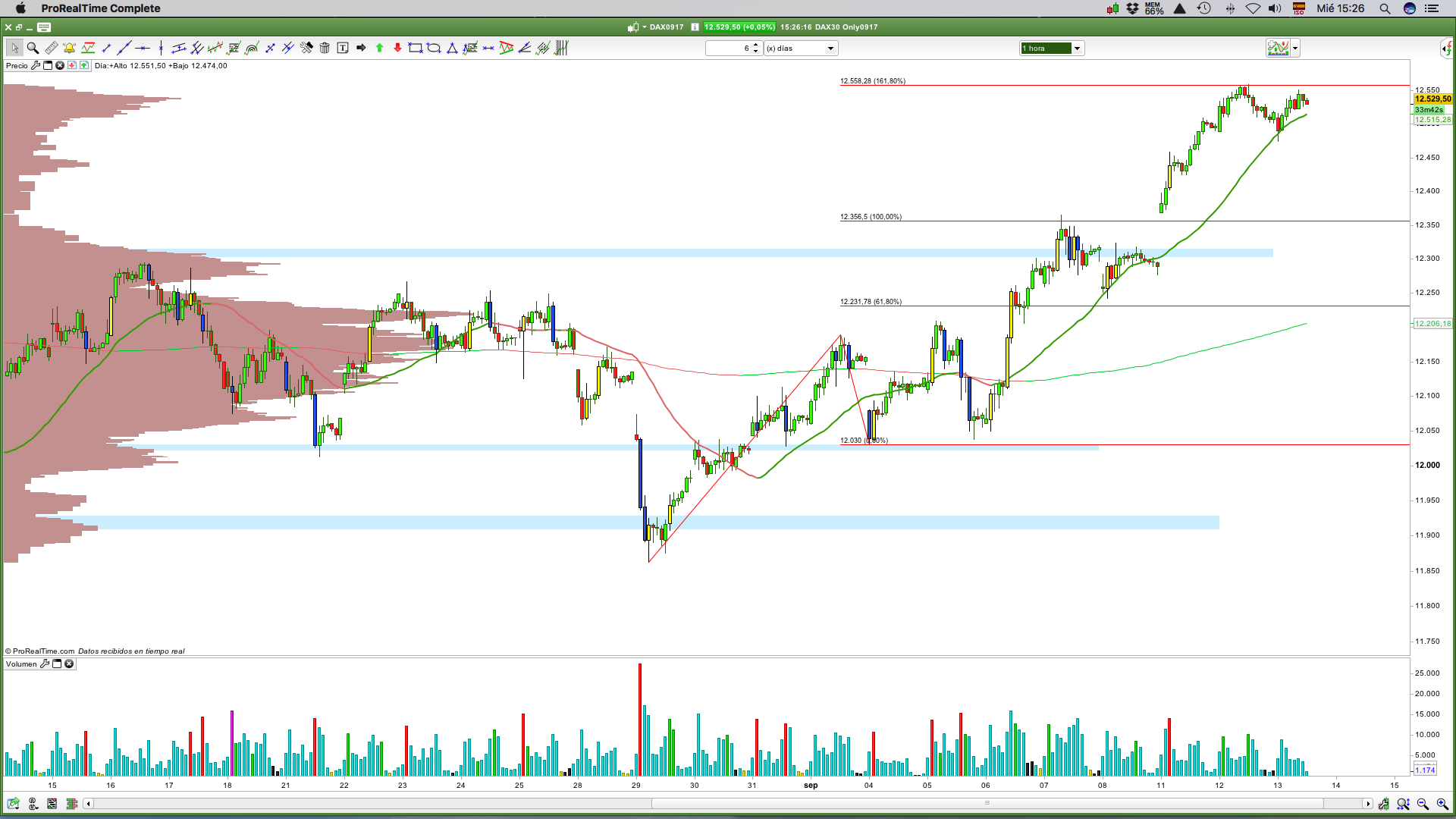1456x819 pixels.
Task: Open the '1 hora' timeframe dropdown
Action: pos(1077,49)
